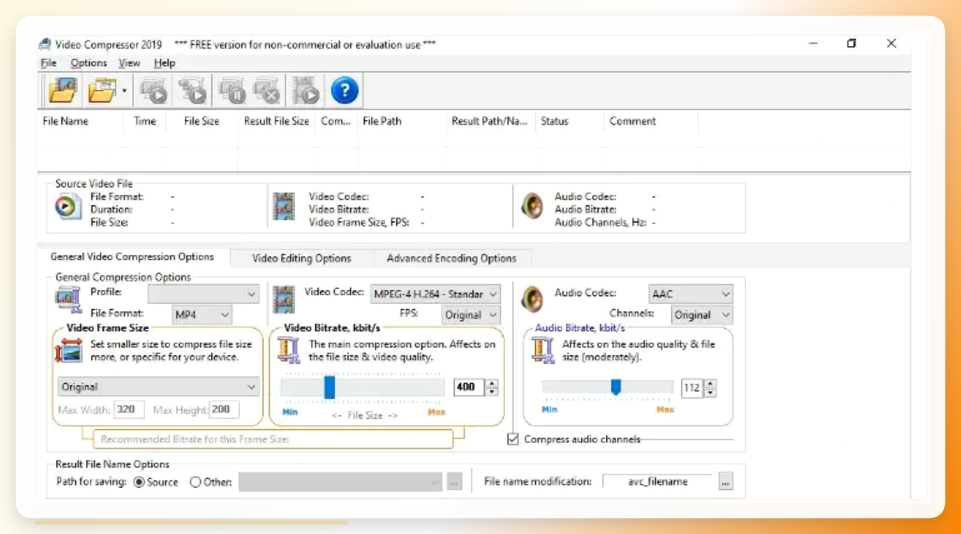Click the second greyed-out play icon in toolbar

tap(192, 91)
